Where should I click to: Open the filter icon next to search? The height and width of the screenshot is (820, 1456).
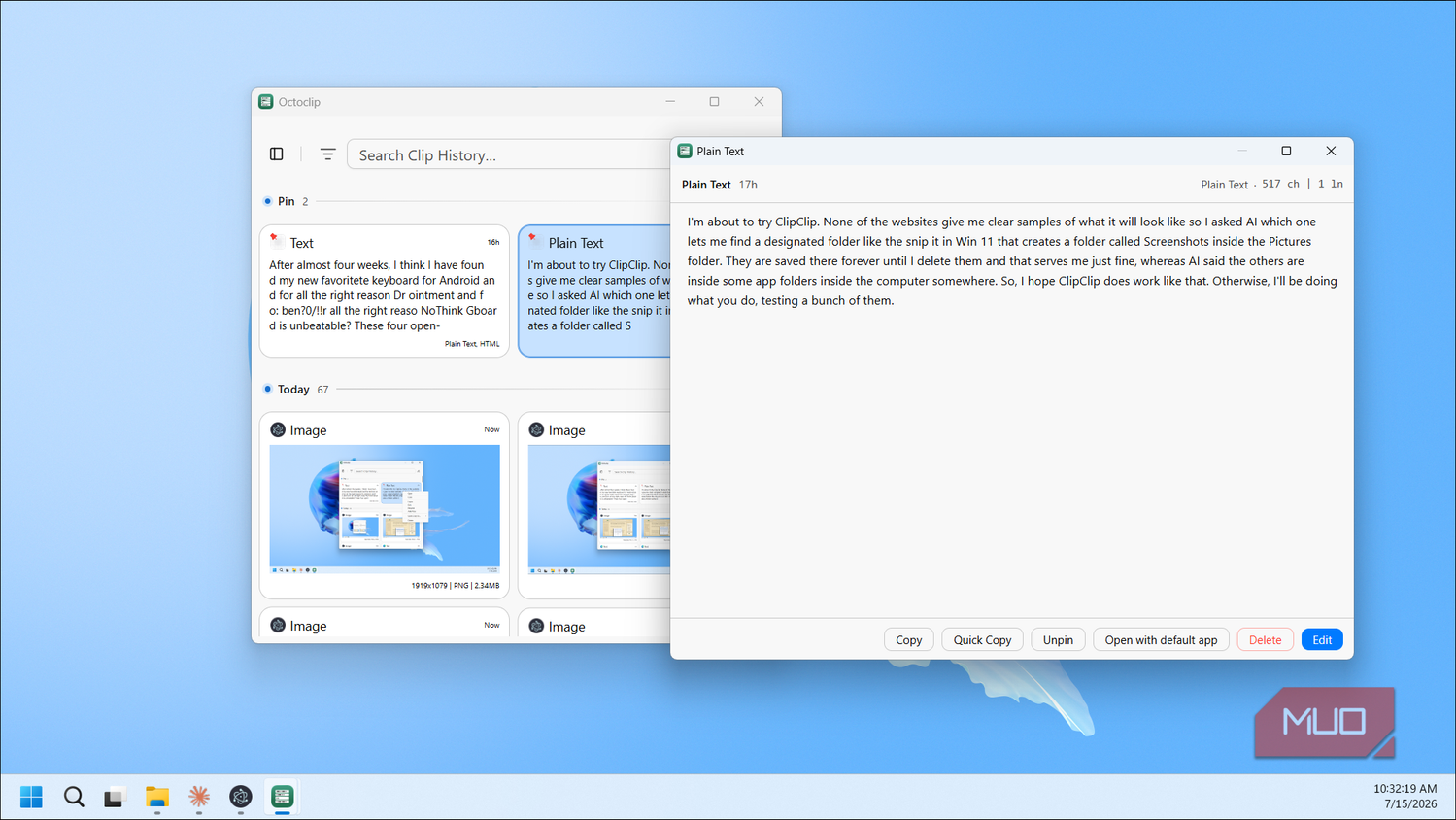point(327,154)
